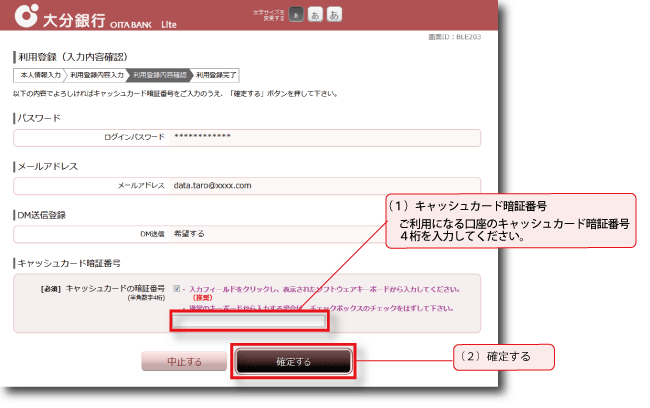Click the 中止する cancel button

(x=184, y=362)
